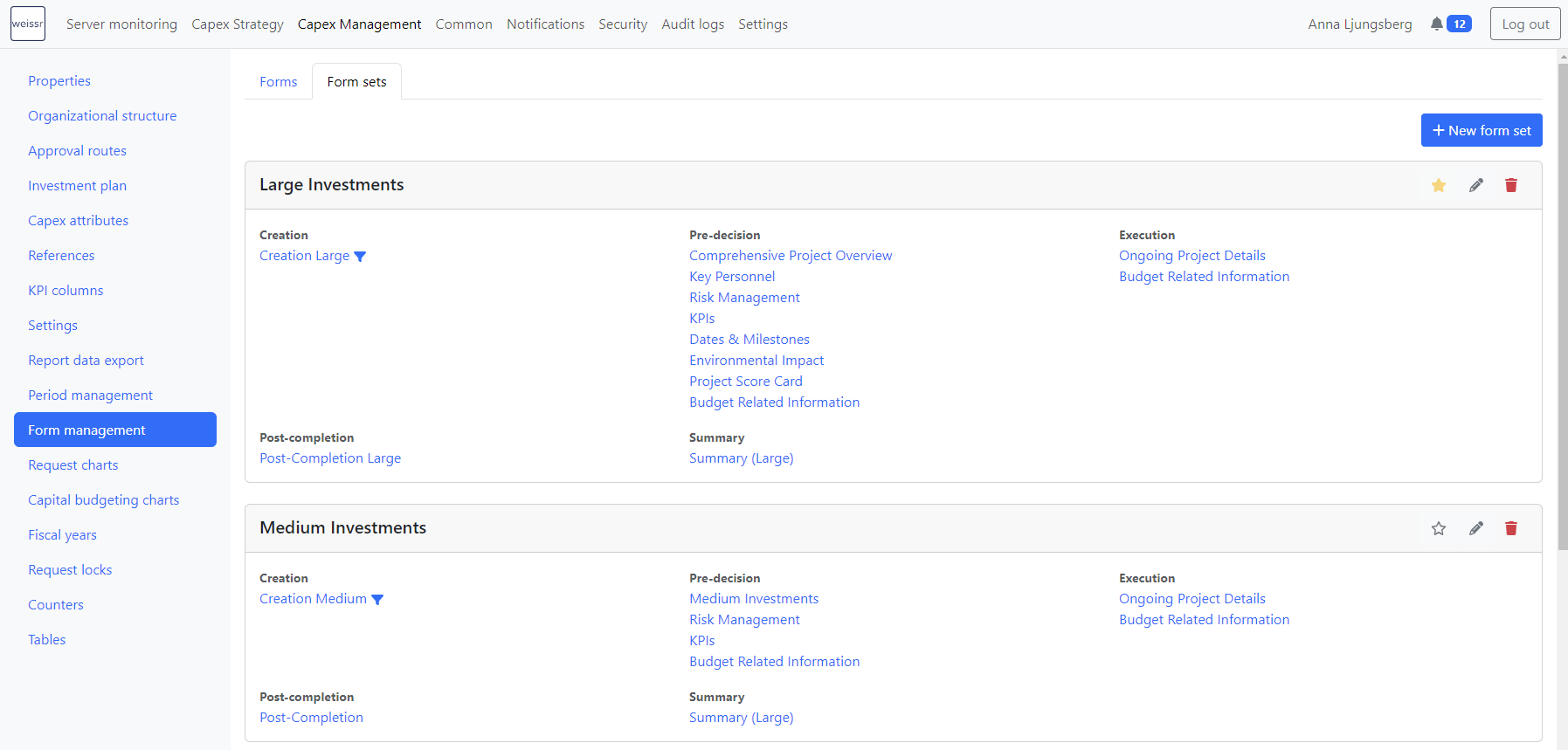The image size is (1568, 750).
Task: Click the Log out button
Action: point(1525,24)
